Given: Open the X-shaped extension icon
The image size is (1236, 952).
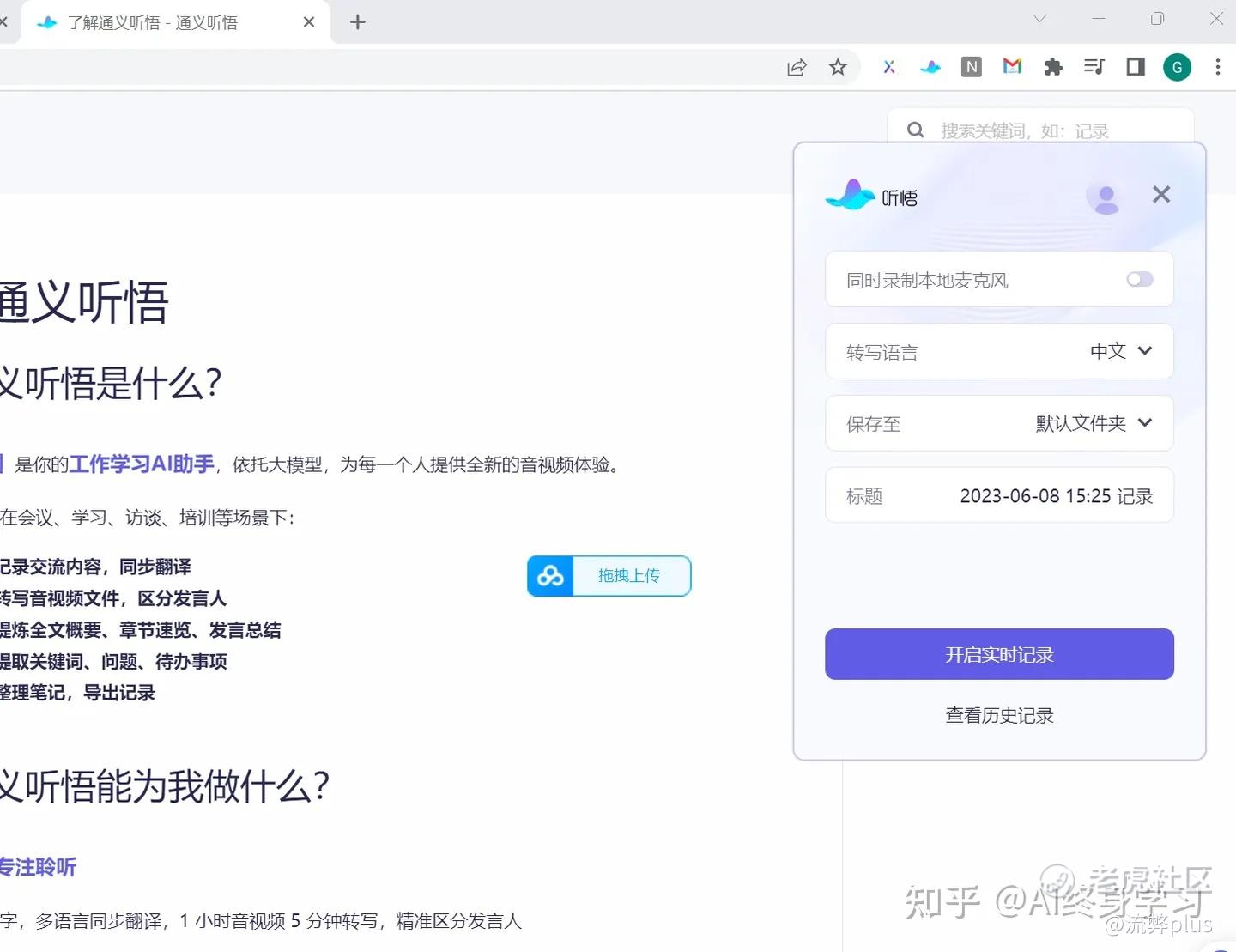Looking at the screenshot, I should point(889,67).
